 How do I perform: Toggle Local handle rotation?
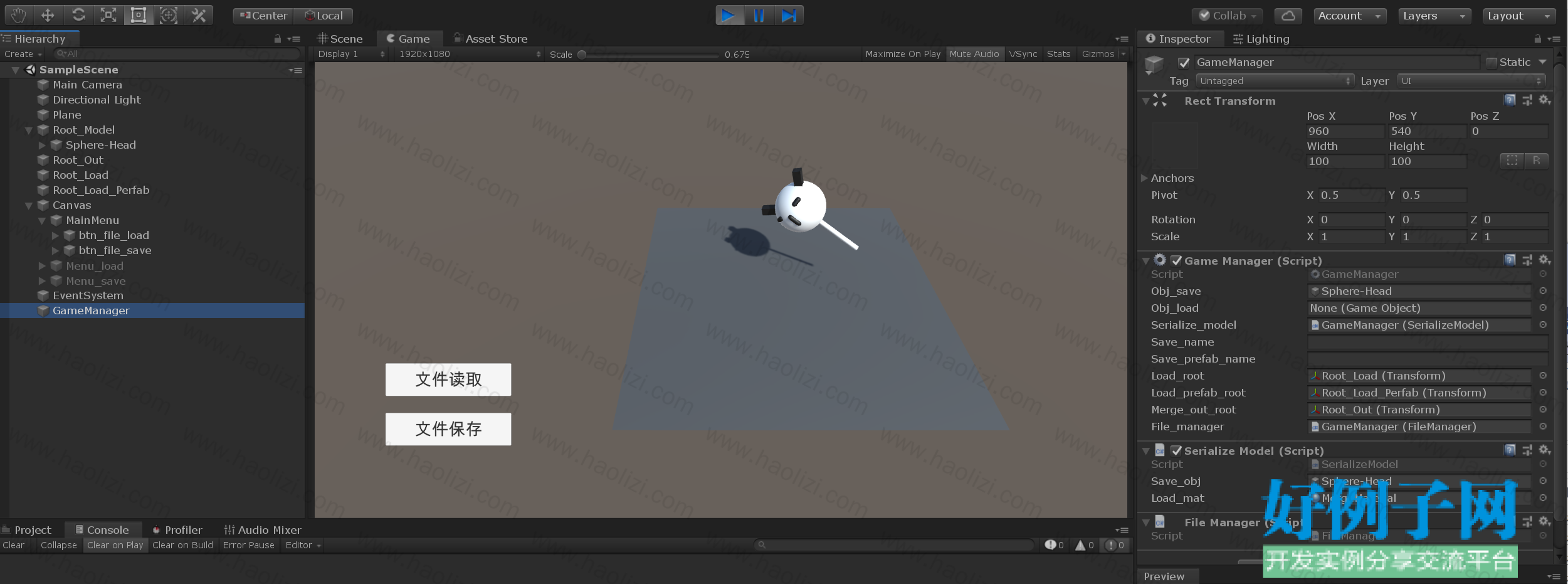tap(323, 16)
